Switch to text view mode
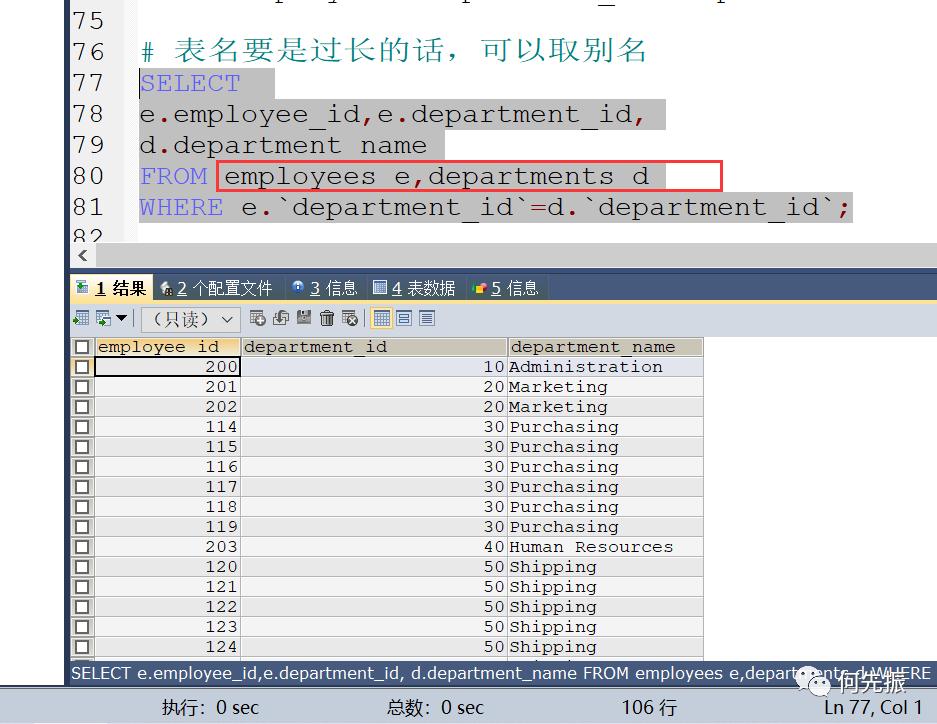 [427, 318]
